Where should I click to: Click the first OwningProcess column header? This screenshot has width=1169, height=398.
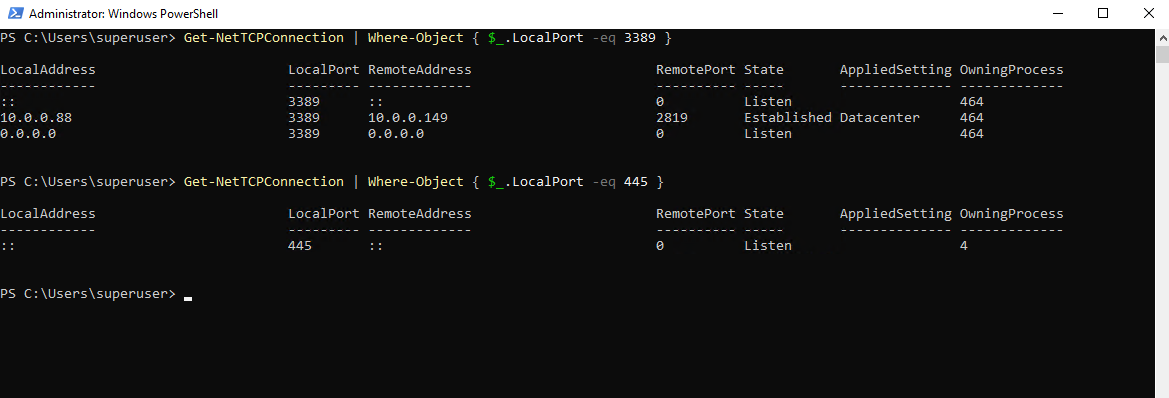click(1012, 70)
